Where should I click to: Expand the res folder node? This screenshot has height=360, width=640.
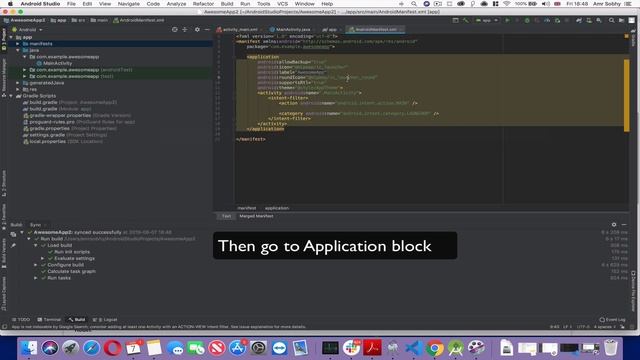tap(18, 89)
